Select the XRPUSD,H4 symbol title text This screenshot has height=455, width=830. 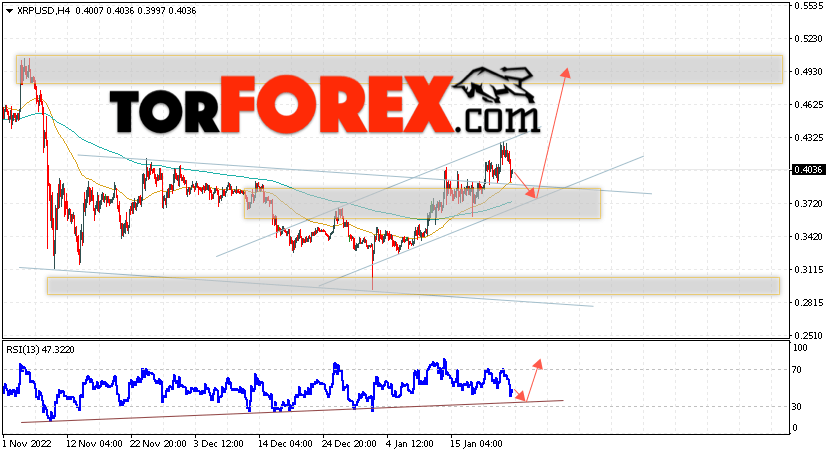coord(43,11)
